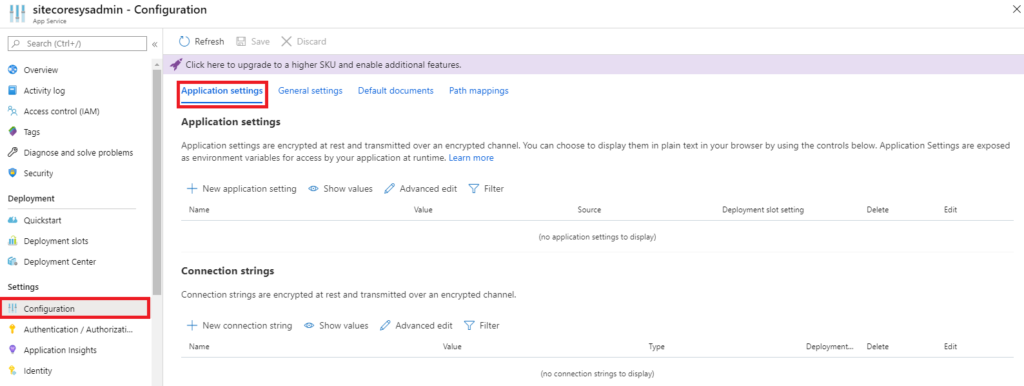Click the Save toolbar button
The width and height of the screenshot is (1024, 386).
253,41
